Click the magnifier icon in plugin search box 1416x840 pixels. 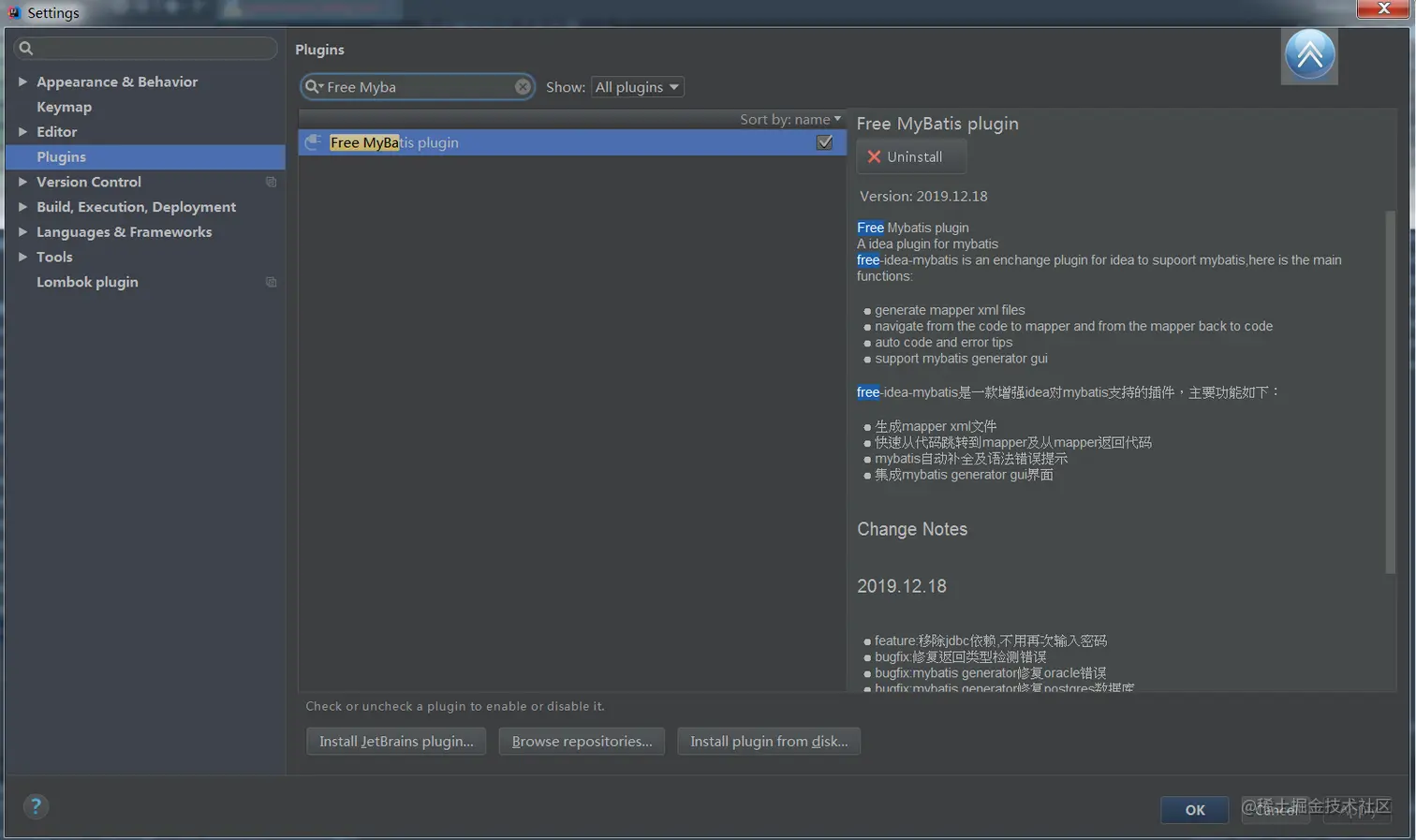tap(314, 86)
